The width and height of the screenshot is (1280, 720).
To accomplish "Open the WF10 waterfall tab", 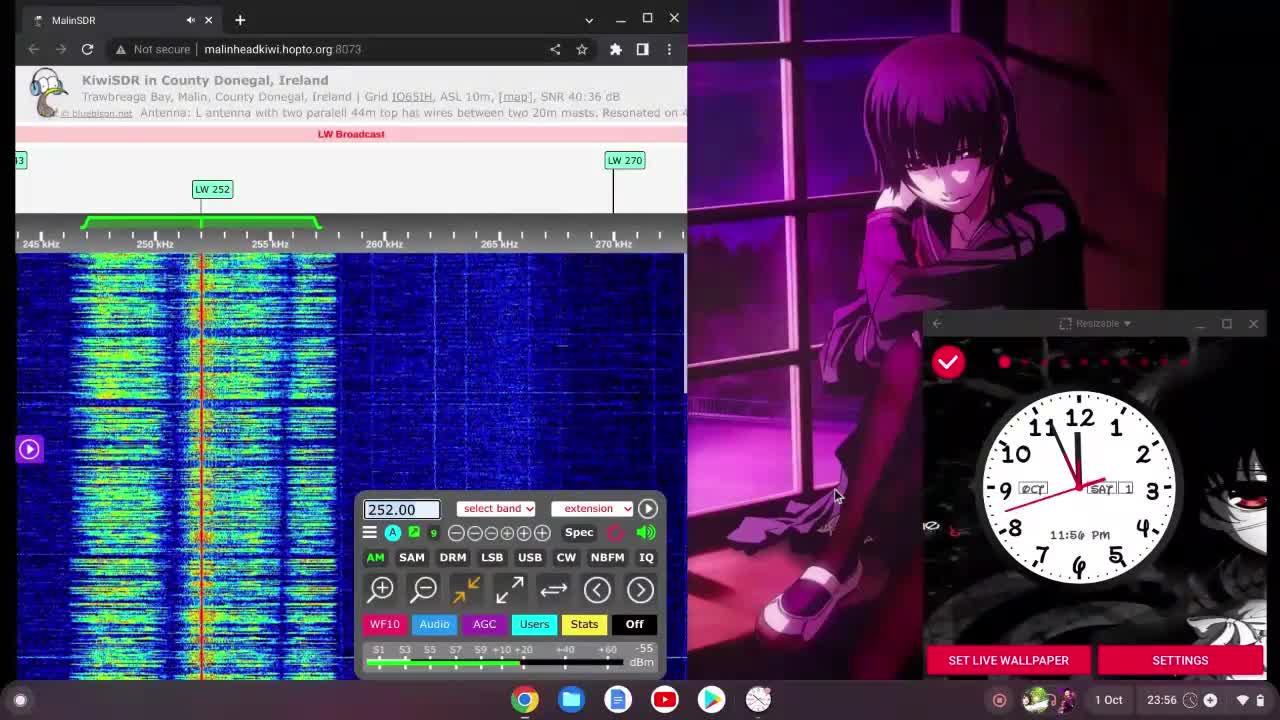I will coord(385,624).
